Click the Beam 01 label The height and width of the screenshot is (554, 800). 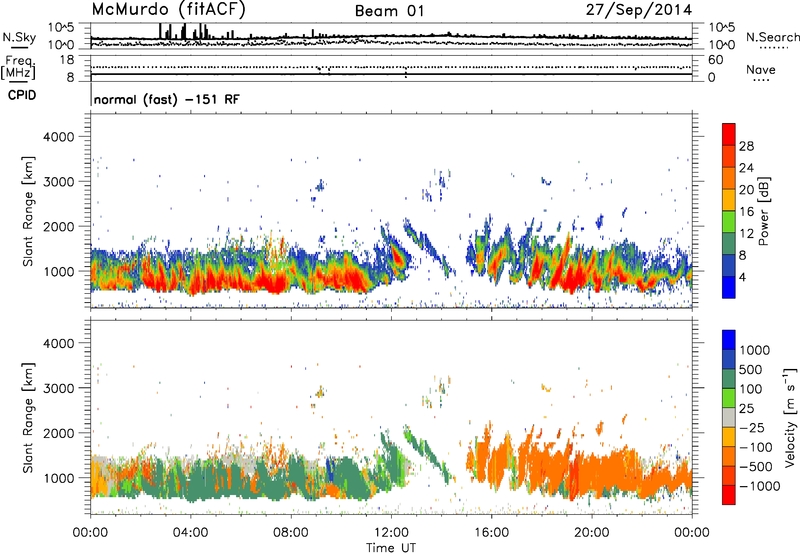389,11
